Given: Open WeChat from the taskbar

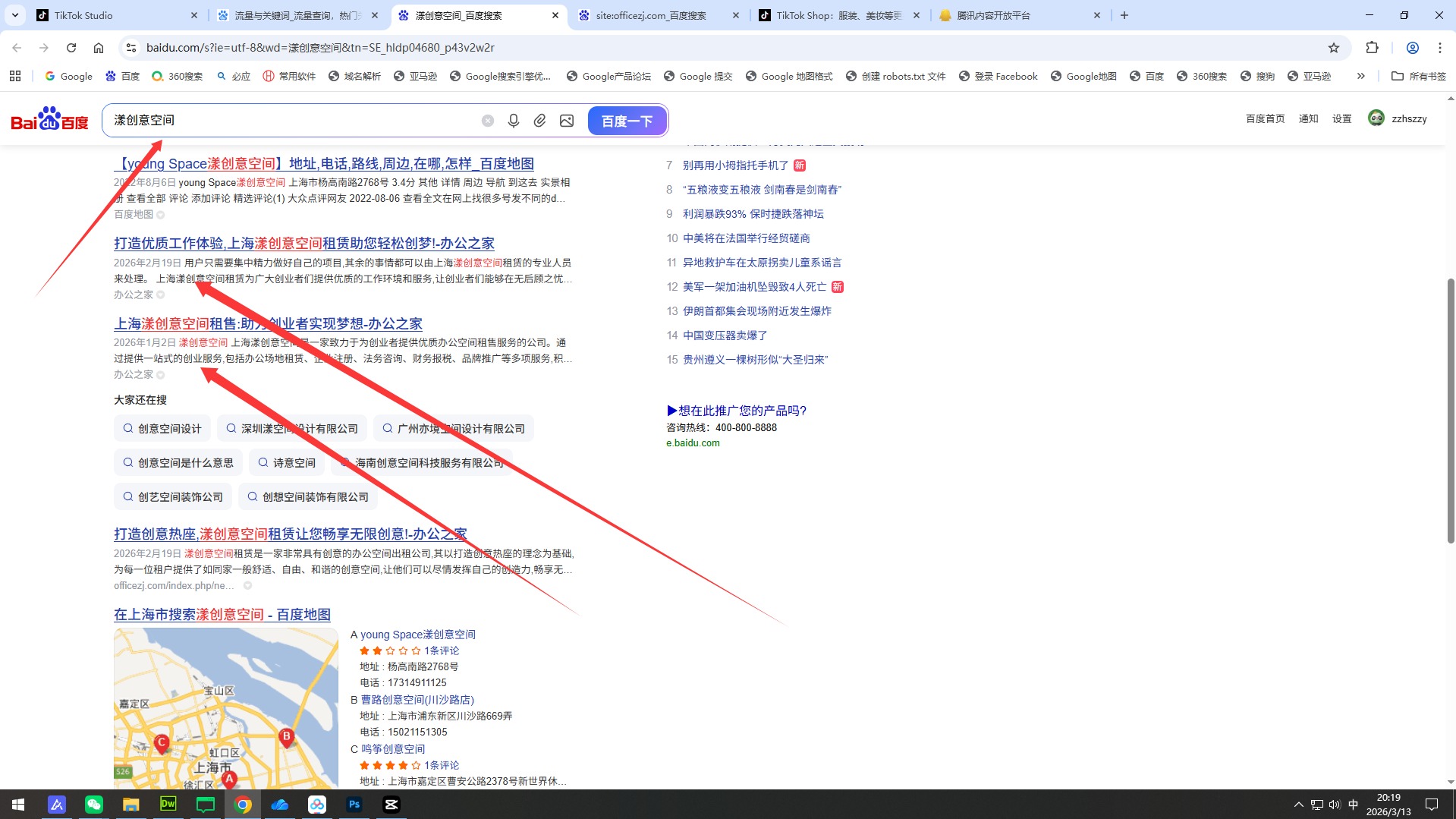Looking at the screenshot, I should click(x=94, y=805).
